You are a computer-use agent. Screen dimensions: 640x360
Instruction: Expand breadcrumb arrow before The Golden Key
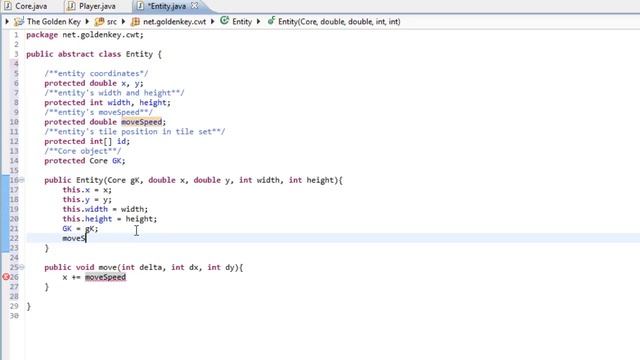pos(7,21)
